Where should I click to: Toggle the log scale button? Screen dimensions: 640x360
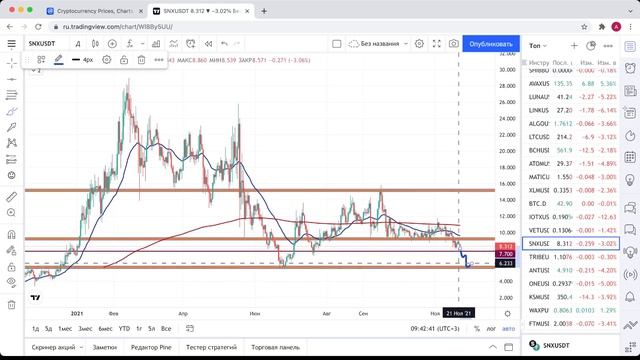point(491,329)
